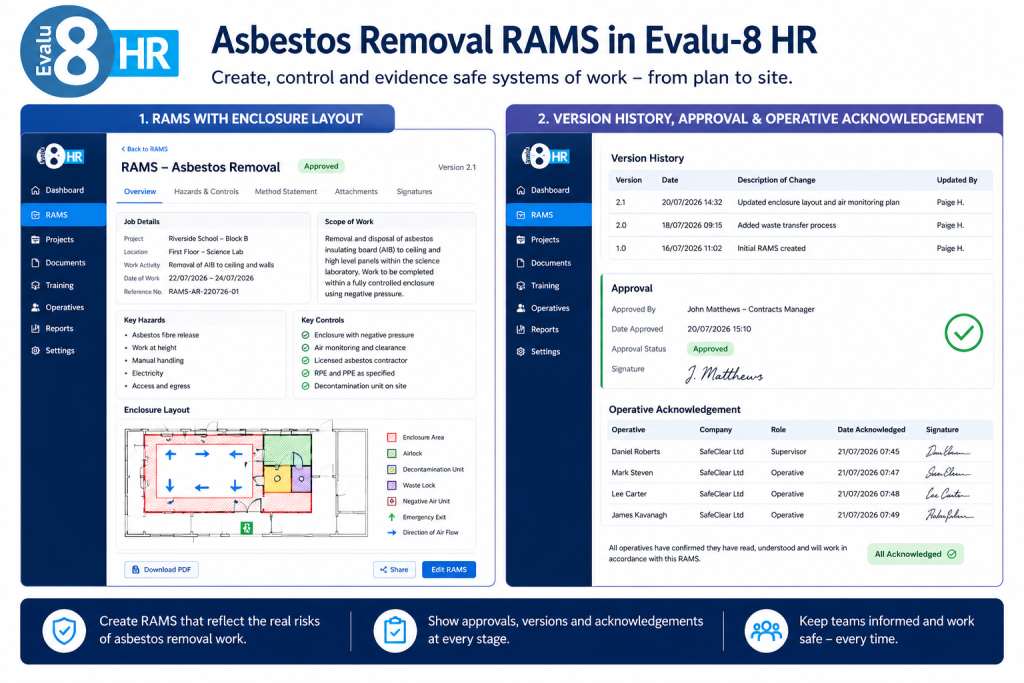Click the shield icon in the bottom banner
The height and width of the screenshot is (683, 1024).
click(x=64, y=631)
